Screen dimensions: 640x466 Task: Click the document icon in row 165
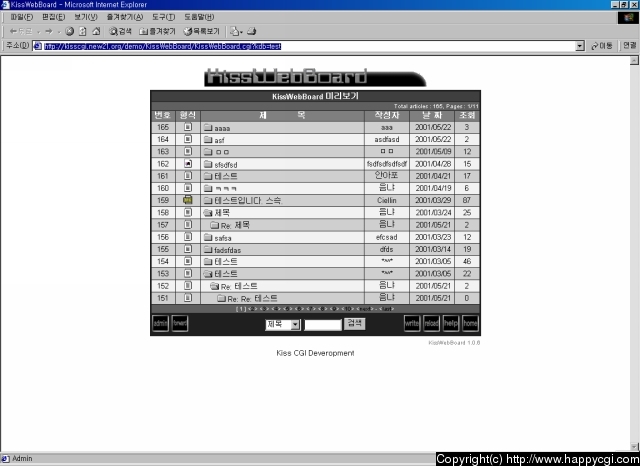[188, 127]
